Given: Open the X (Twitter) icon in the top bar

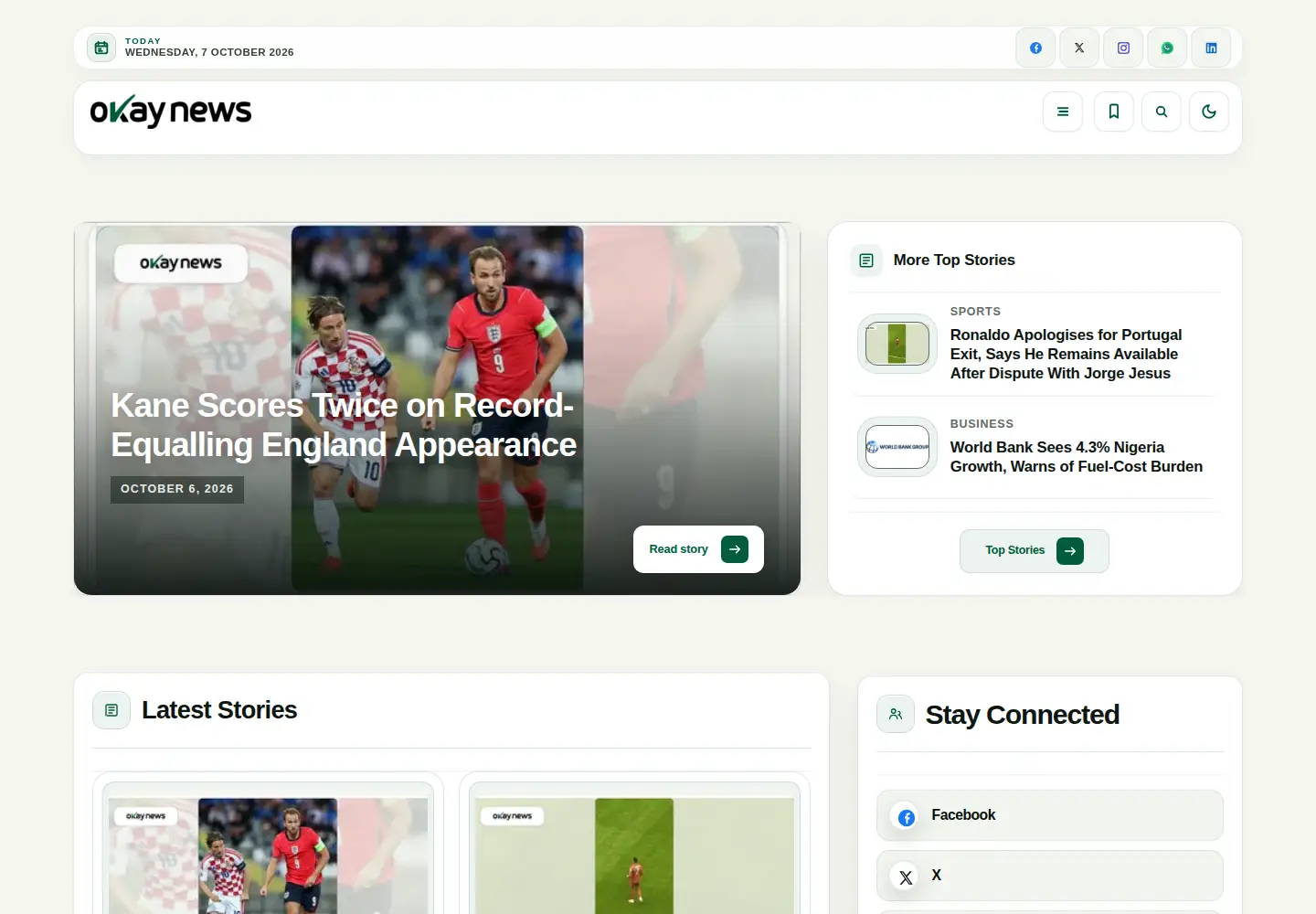Looking at the screenshot, I should [1079, 48].
